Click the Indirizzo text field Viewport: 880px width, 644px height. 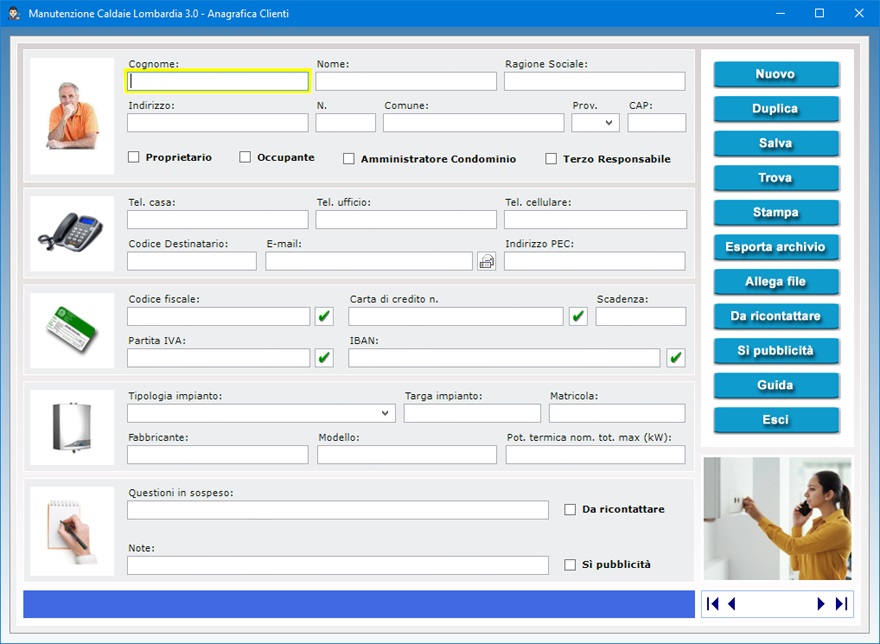(x=218, y=123)
